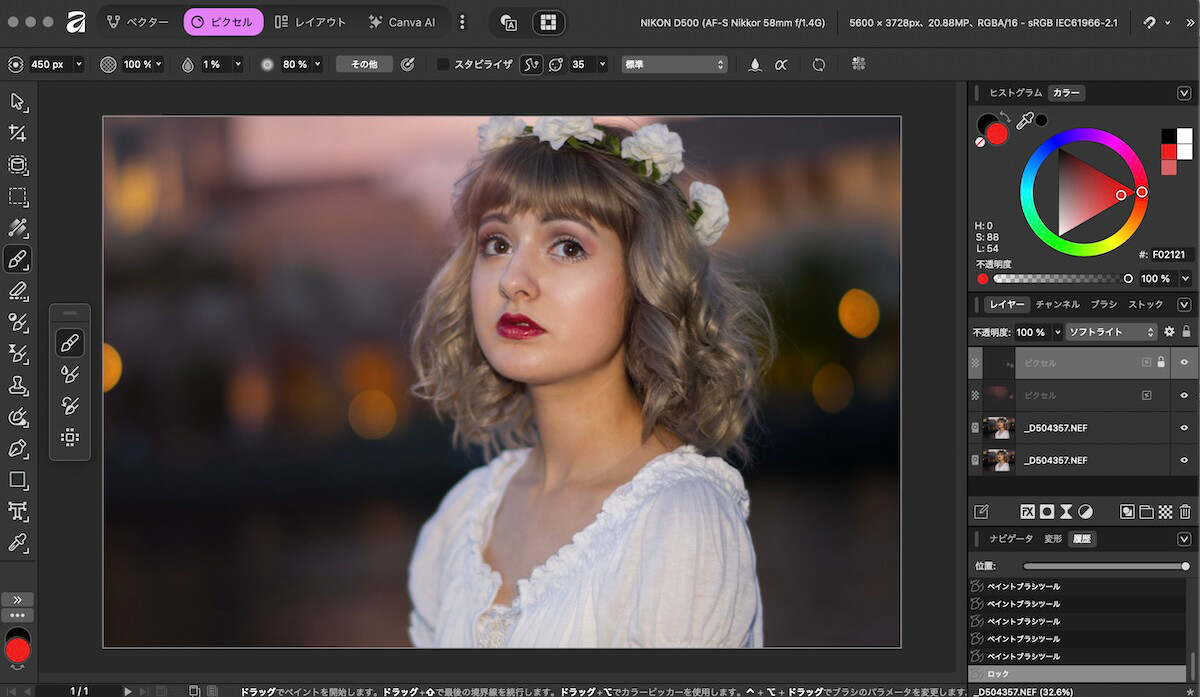The image size is (1200, 697).
Task: Select the Move tool in the toolbar
Action: click(17, 101)
